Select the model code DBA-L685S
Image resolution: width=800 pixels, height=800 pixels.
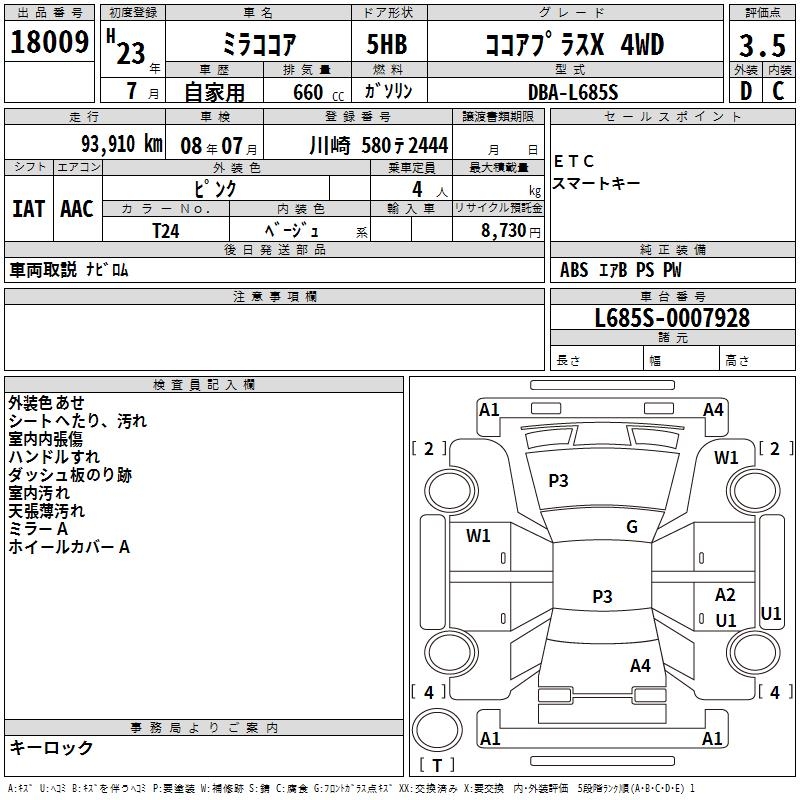573,91
